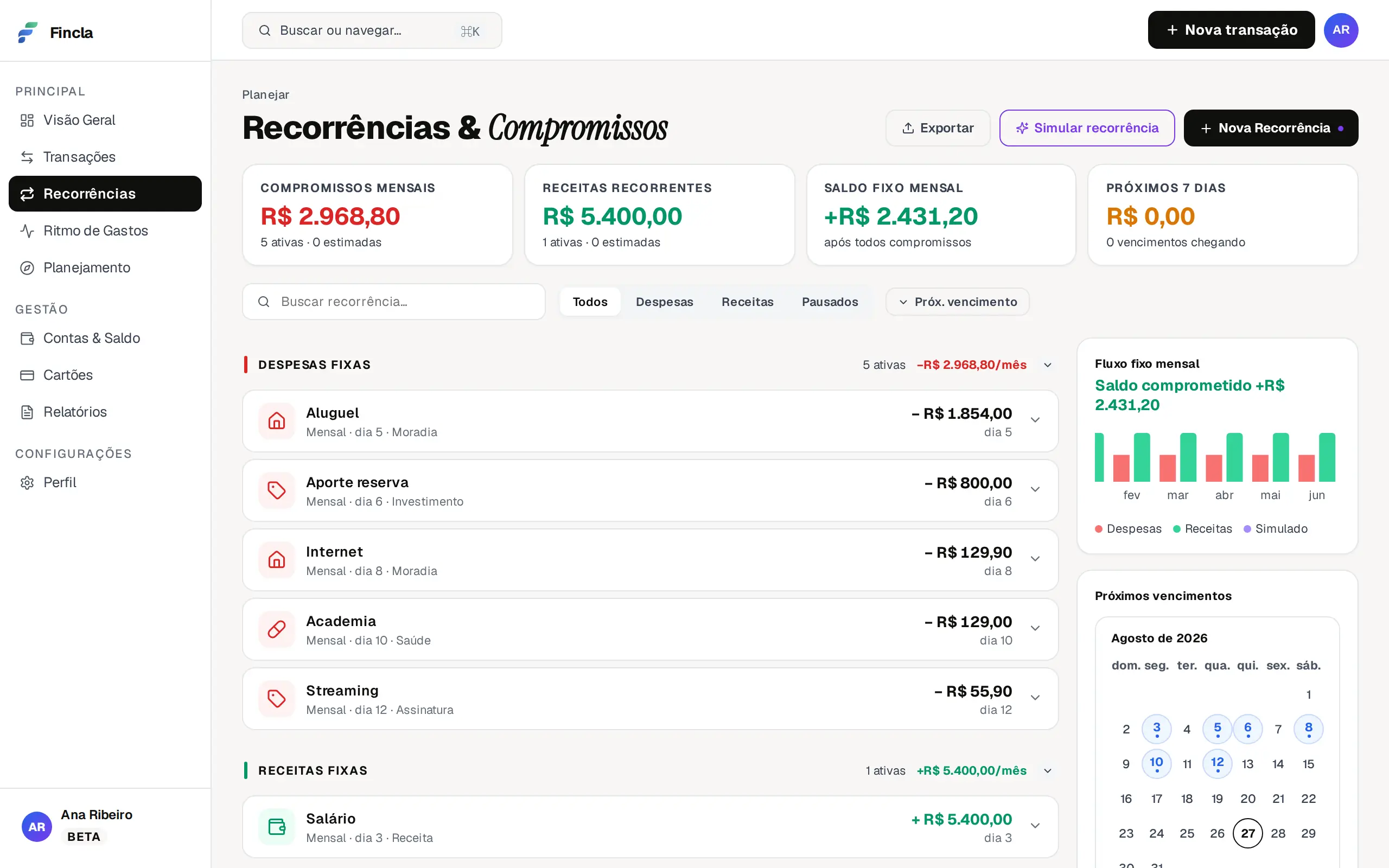Viewport: 1389px width, 868px height.
Task: Click the Fincla logo icon
Action: pyautogui.click(x=28, y=32)
